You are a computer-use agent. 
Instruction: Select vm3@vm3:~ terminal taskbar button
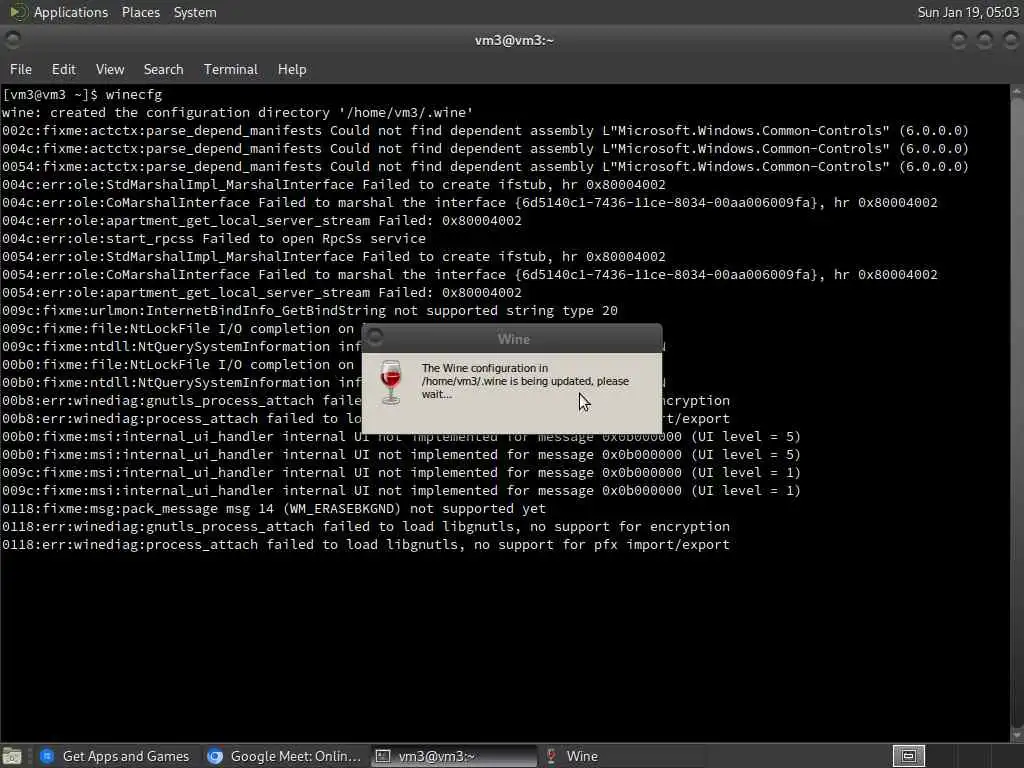pyautogui.click(x=455, y=756)
